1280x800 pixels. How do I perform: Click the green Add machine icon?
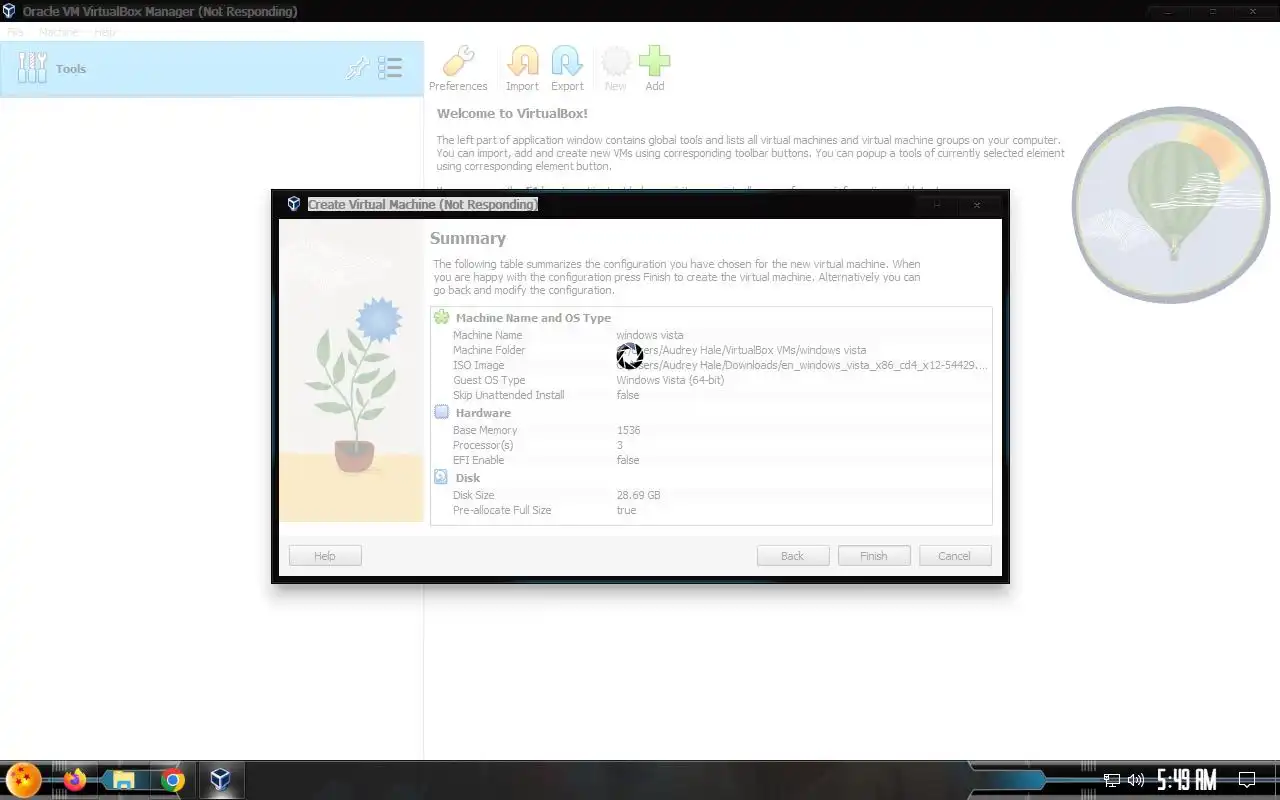pyautogui.click(x=655, y=68)
